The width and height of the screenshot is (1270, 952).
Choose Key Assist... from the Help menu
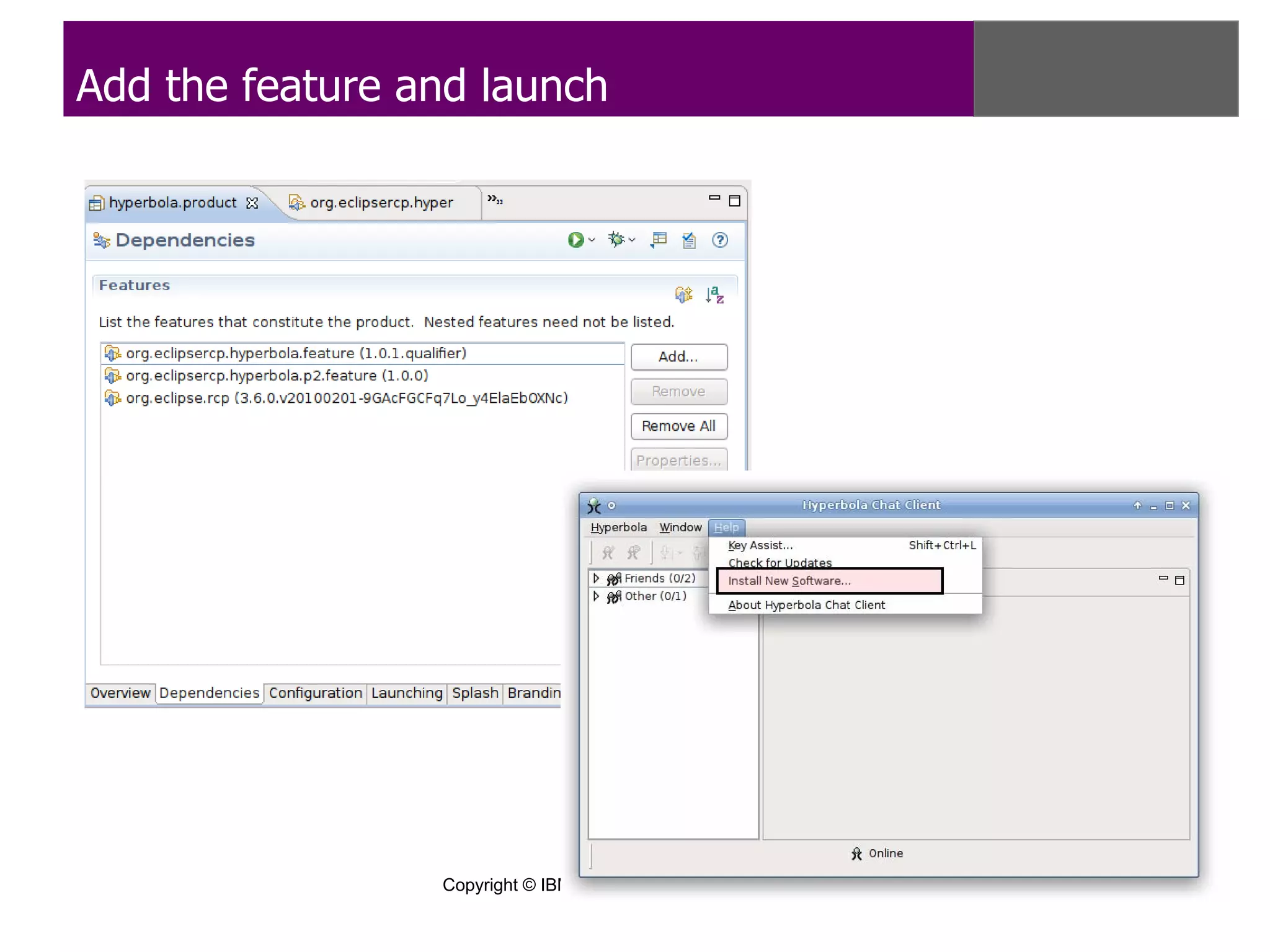846,545
